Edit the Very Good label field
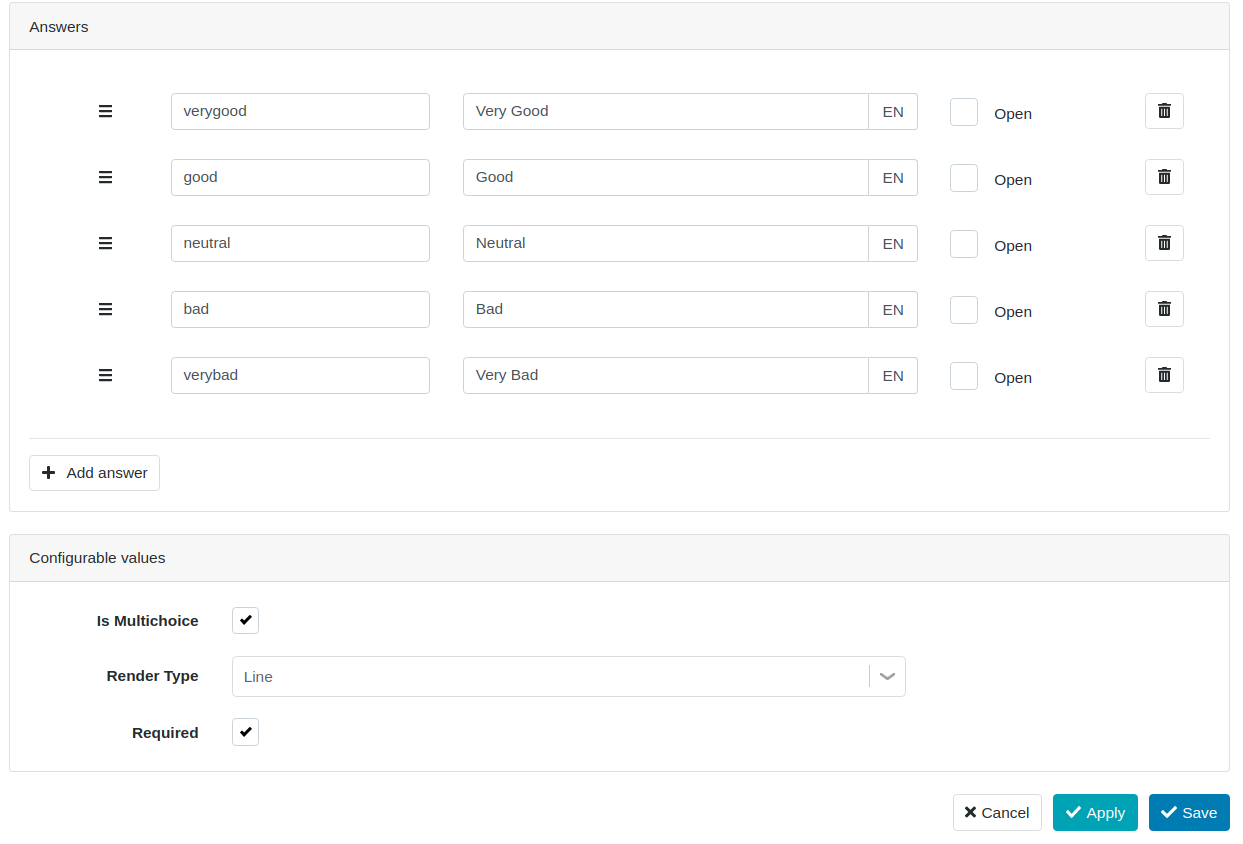 pyautogui.click(x=666, y=111)
